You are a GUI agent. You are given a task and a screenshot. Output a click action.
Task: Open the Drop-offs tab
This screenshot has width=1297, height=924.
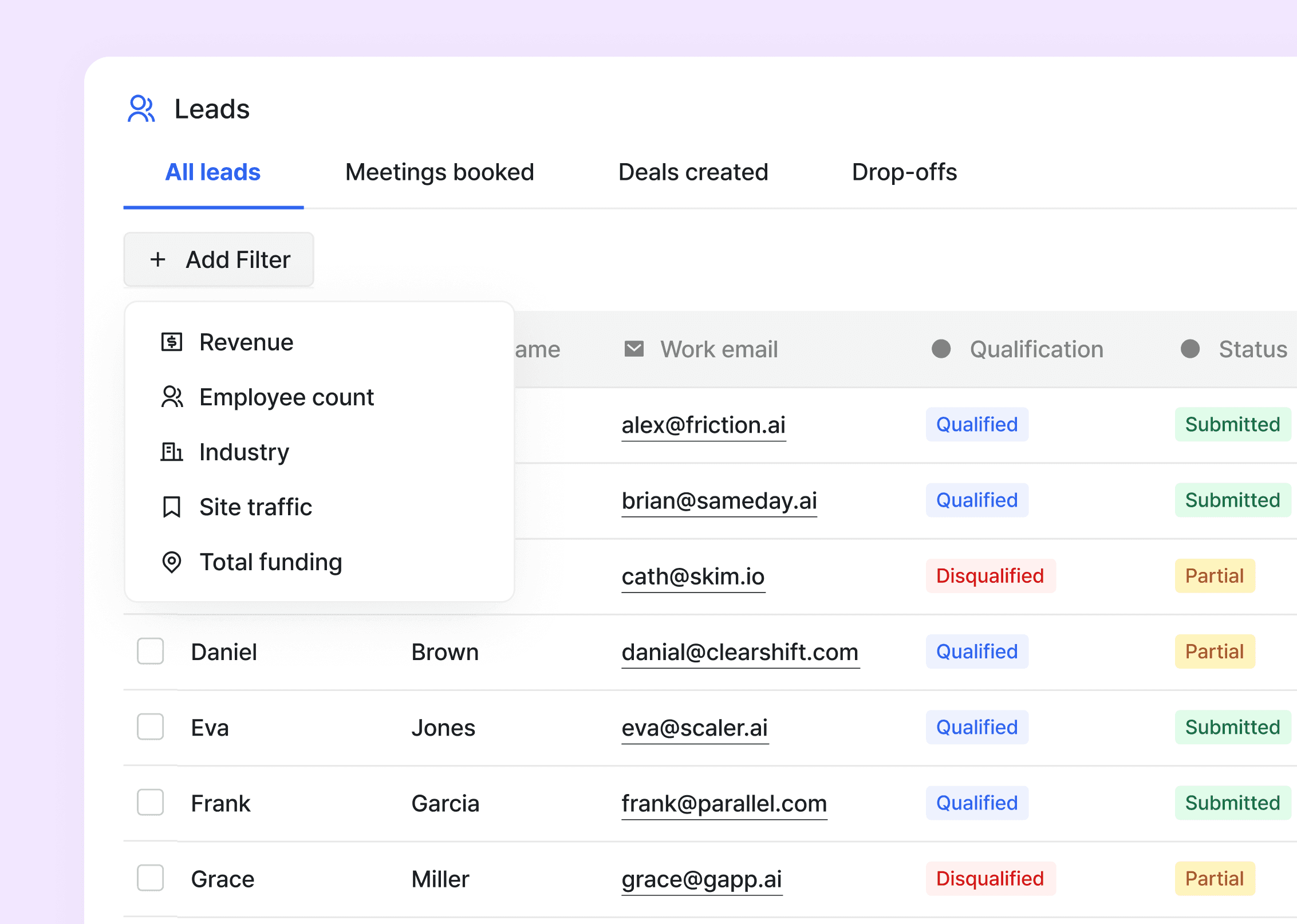pyautogui.click(x=904, y=172)
